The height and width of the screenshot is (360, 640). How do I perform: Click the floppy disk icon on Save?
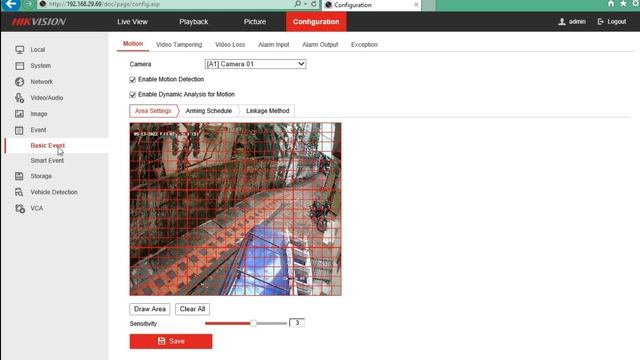click(162, 341)
